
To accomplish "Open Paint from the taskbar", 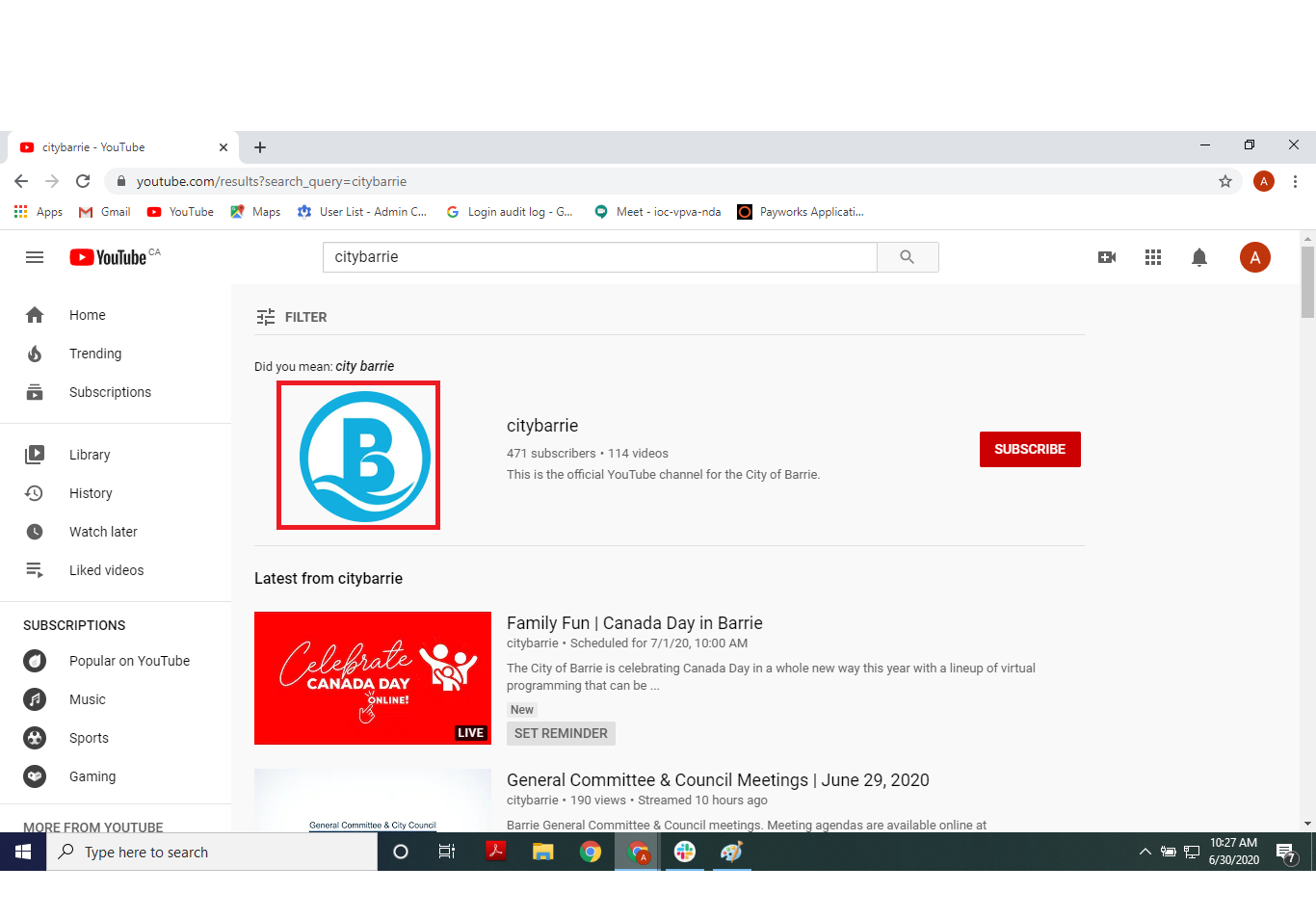I will (731, 852).
